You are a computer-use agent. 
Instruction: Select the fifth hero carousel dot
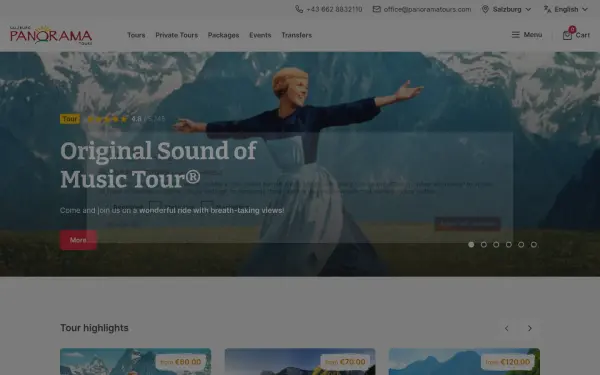(x=521, y=245)
